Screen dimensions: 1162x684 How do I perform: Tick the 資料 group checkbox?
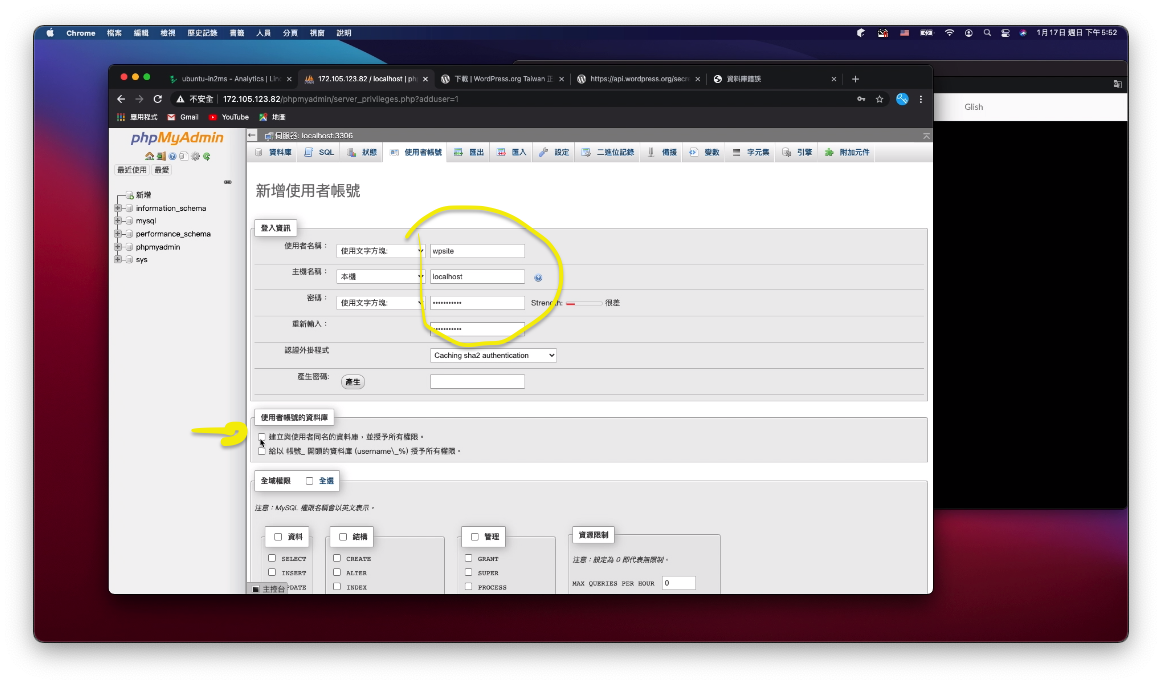[278, 537]
